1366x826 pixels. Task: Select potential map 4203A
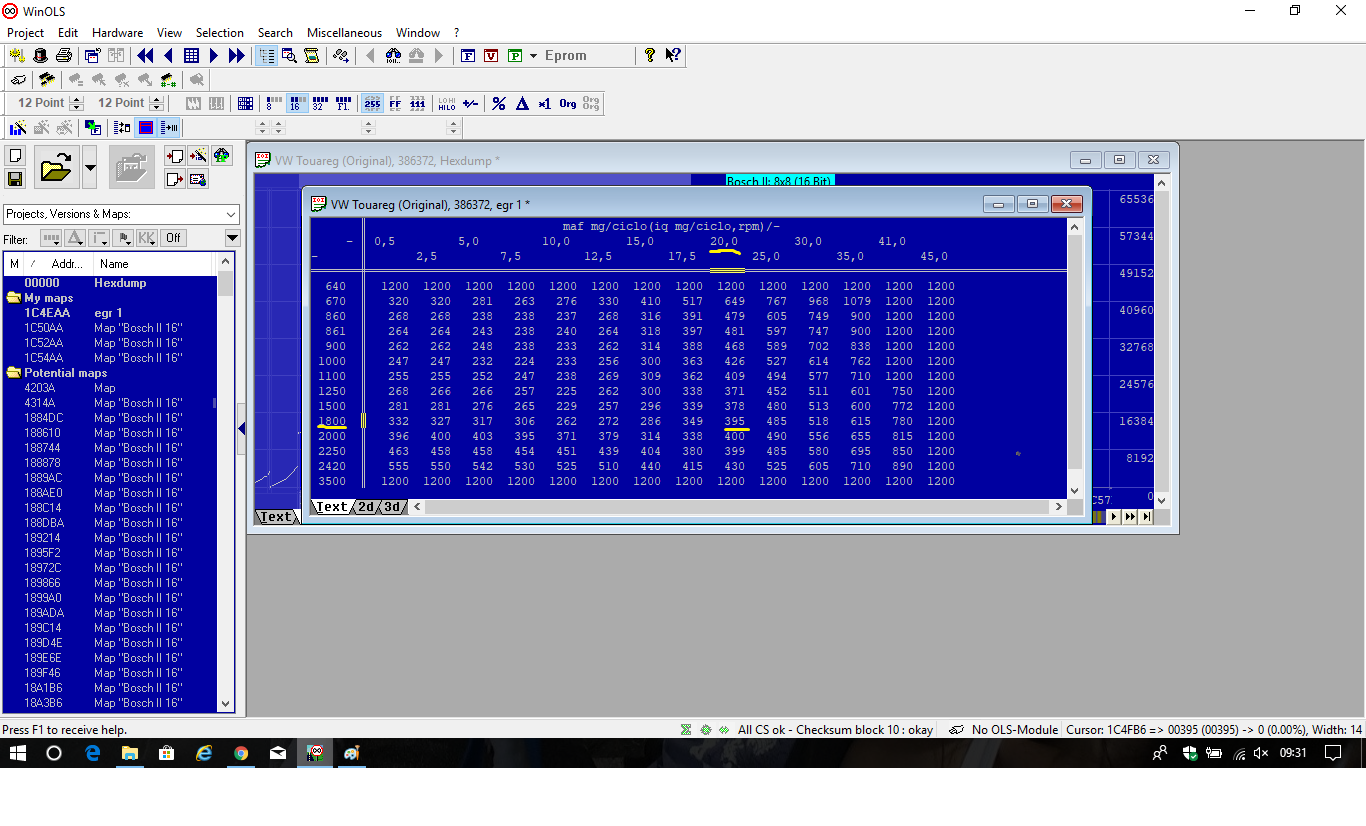point(110,388)
